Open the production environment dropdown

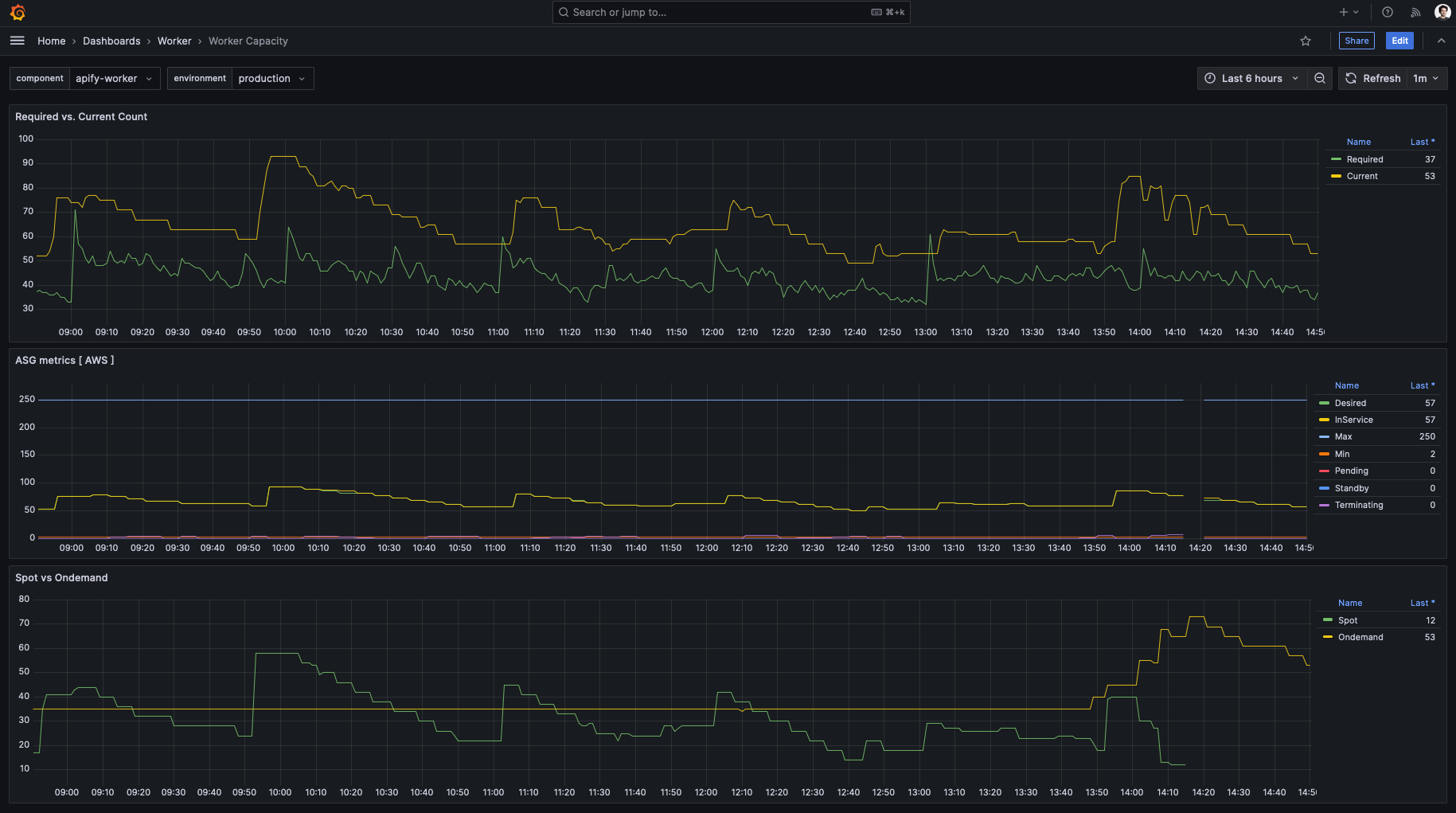(x=271, y=78)
